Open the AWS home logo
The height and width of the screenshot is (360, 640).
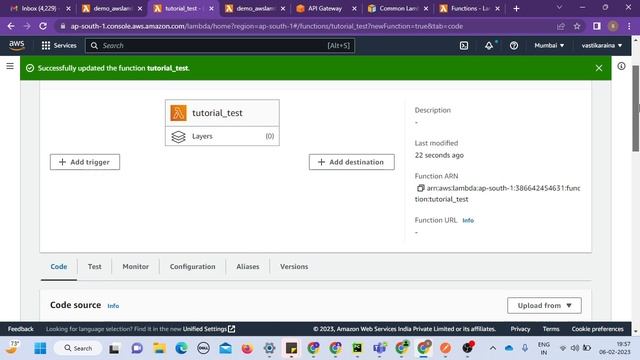click(x=17, y=45)
